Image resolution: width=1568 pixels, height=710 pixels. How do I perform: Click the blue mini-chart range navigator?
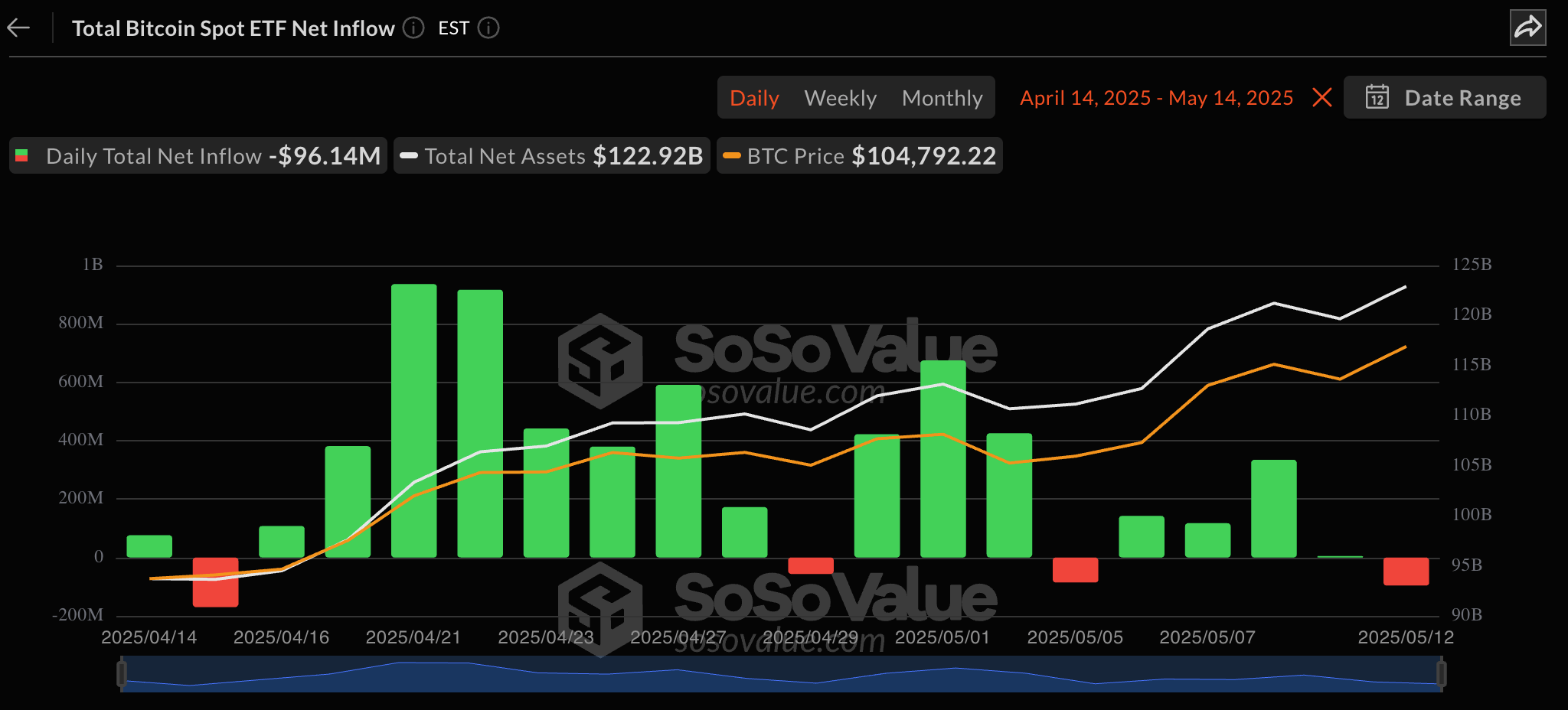coord(782,674)
